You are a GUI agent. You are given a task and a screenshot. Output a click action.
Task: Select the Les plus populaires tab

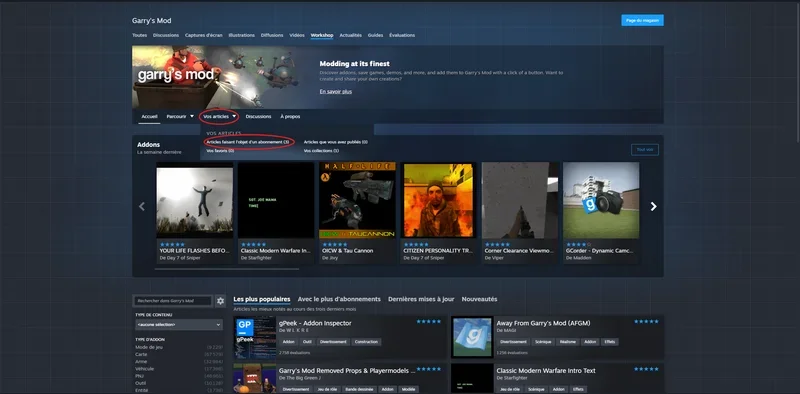click(x=262, y=299)
